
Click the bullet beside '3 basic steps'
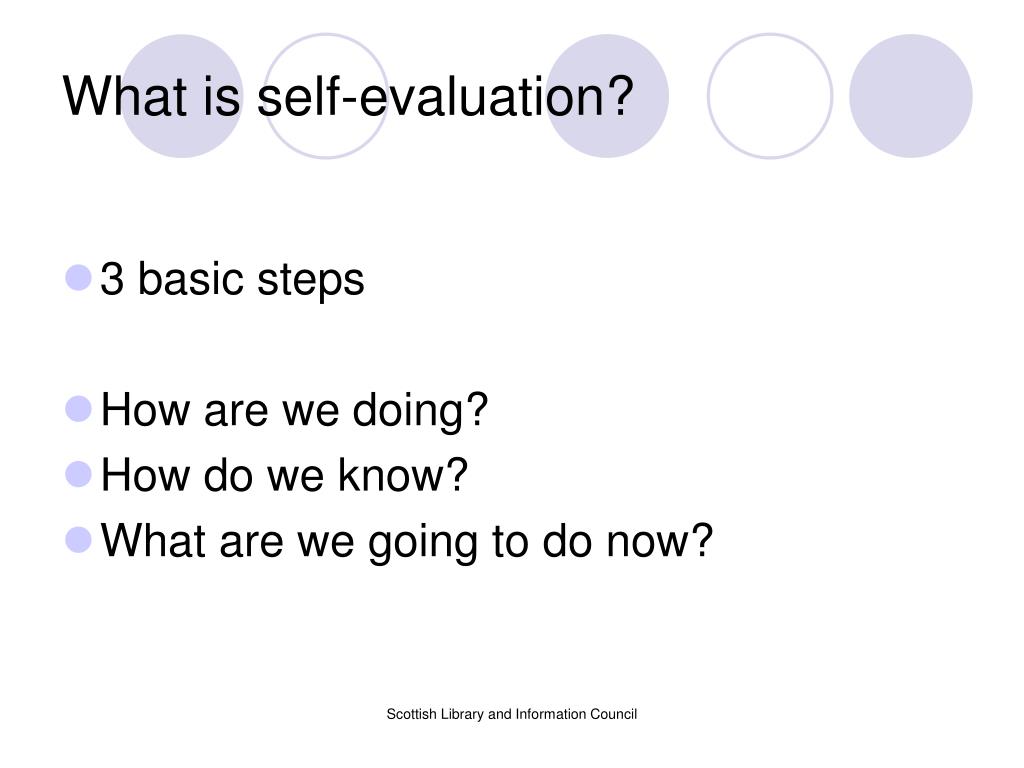(78, 278)
